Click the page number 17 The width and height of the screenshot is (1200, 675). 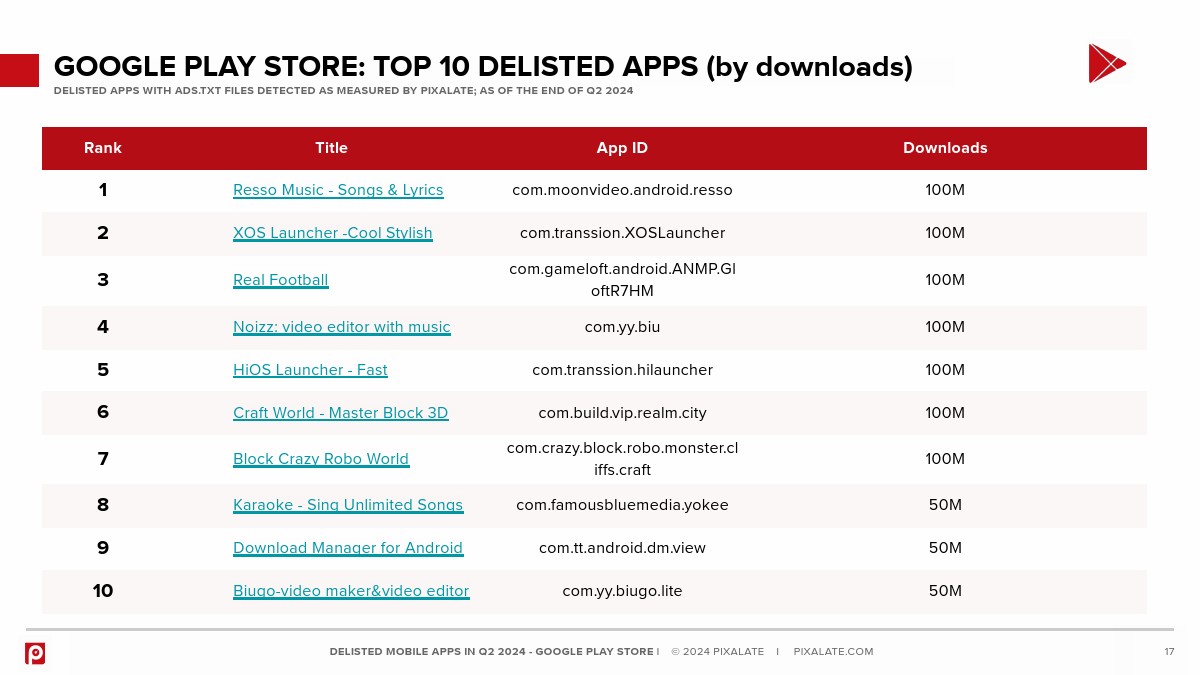[x=1169, y=652]
